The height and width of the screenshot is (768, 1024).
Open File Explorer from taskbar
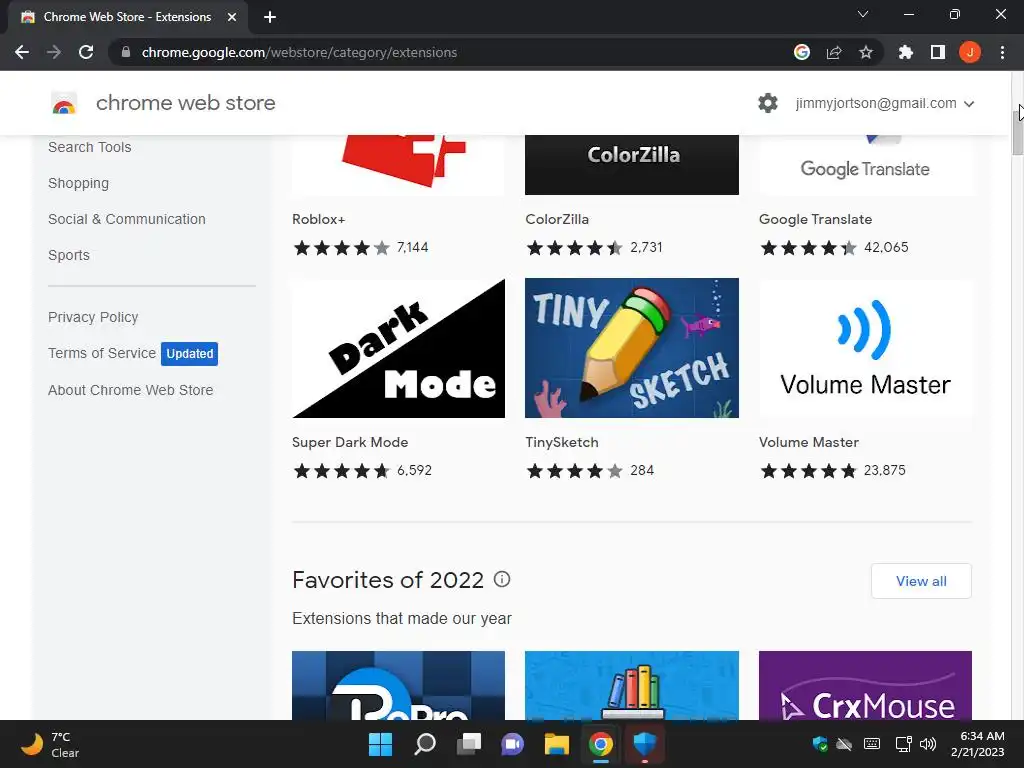coord(557,744)
